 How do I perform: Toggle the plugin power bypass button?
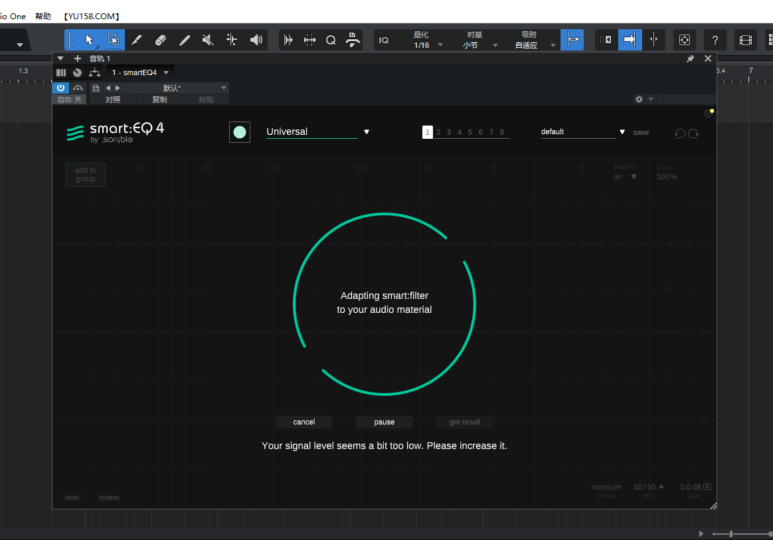pyautogui.click(x=61, y=88)
